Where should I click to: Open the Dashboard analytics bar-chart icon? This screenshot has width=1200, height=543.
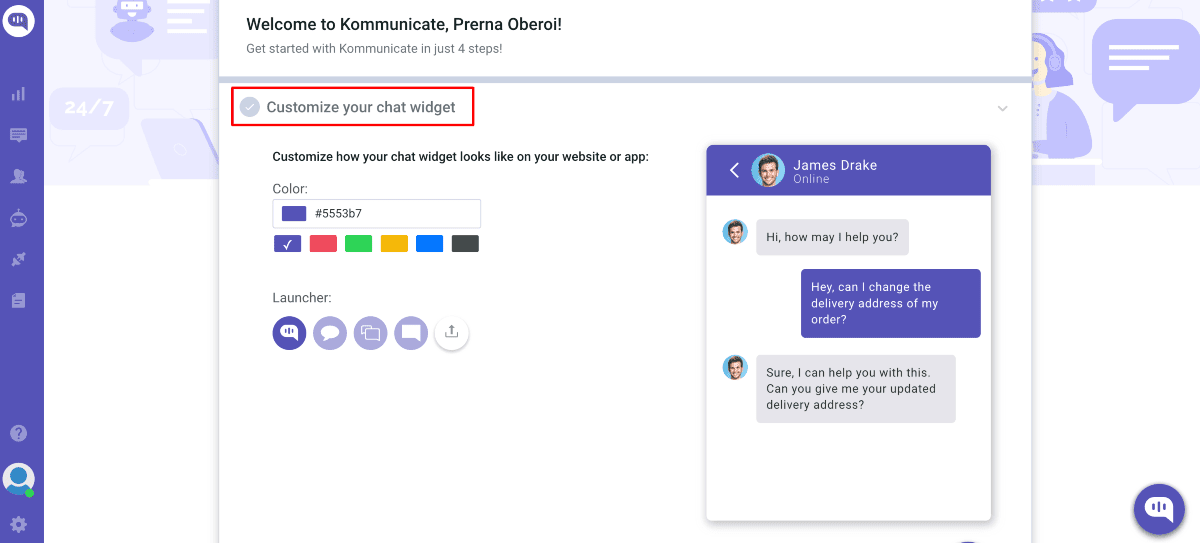pyautogui.click(x=18, y=94)
